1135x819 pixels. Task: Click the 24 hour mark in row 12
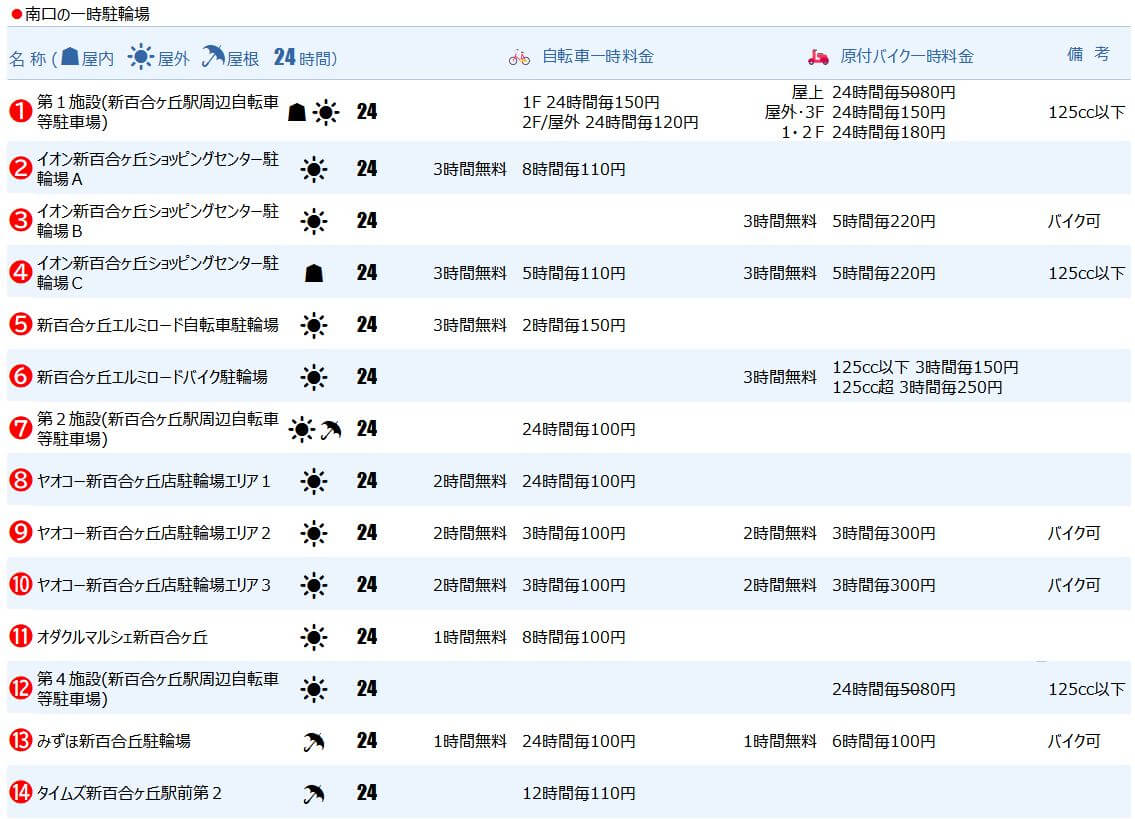coord(367,689)
